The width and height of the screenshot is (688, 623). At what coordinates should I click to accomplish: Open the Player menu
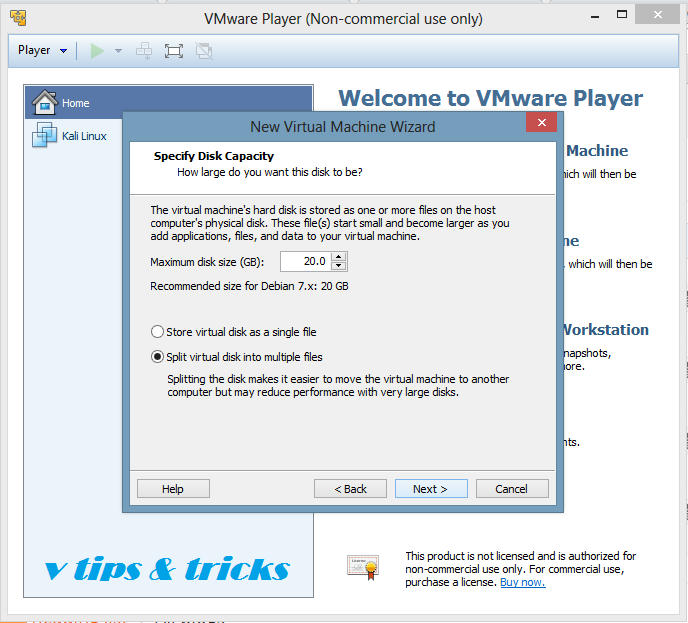coord(42,50)
